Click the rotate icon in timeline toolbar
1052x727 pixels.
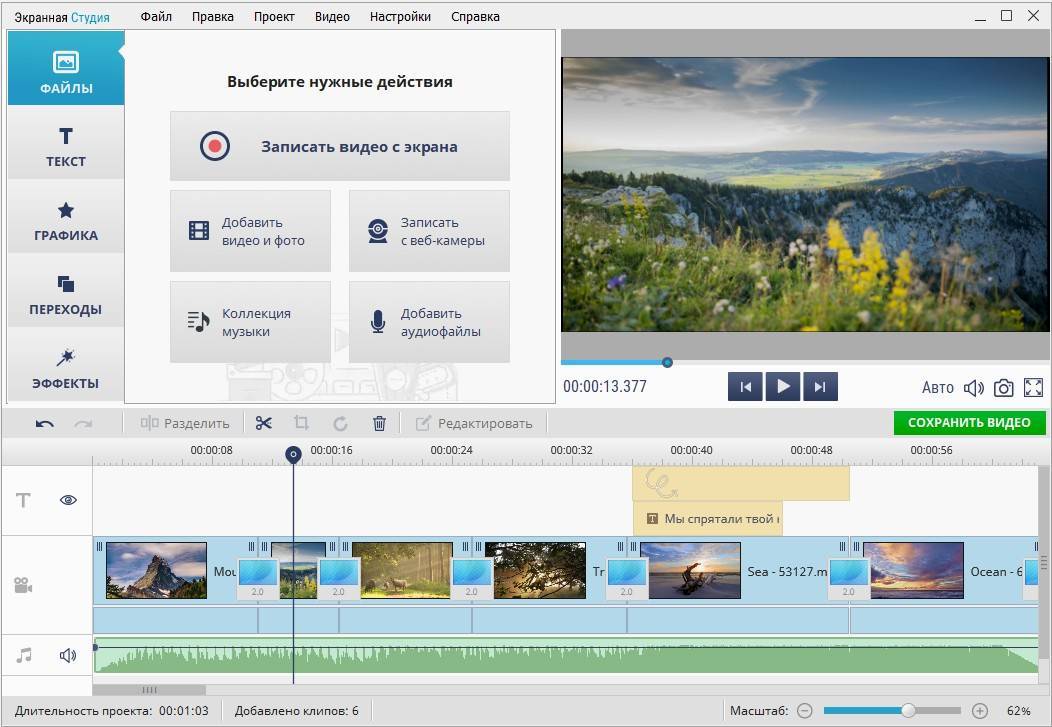pyautogui.click(x=340, y=423)
